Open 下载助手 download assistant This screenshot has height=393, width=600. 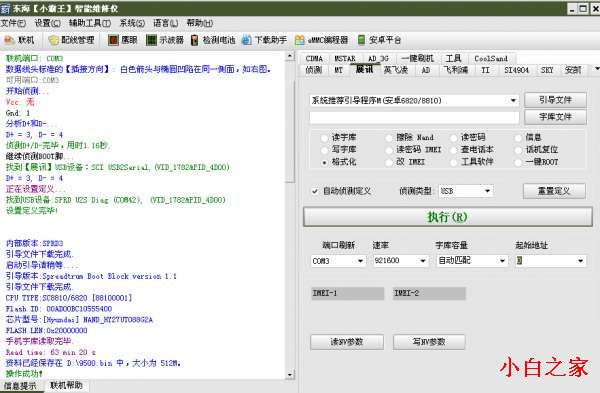click(264, 40)
